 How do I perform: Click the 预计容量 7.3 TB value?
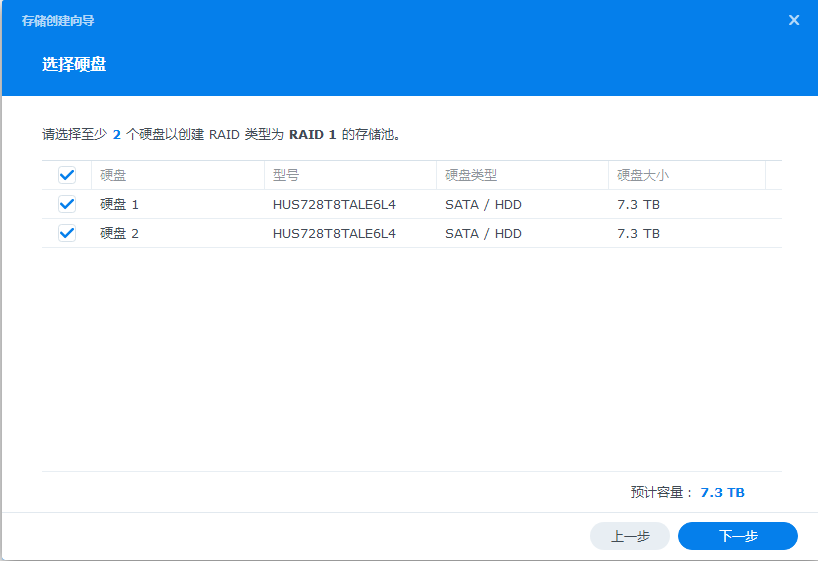722,492
